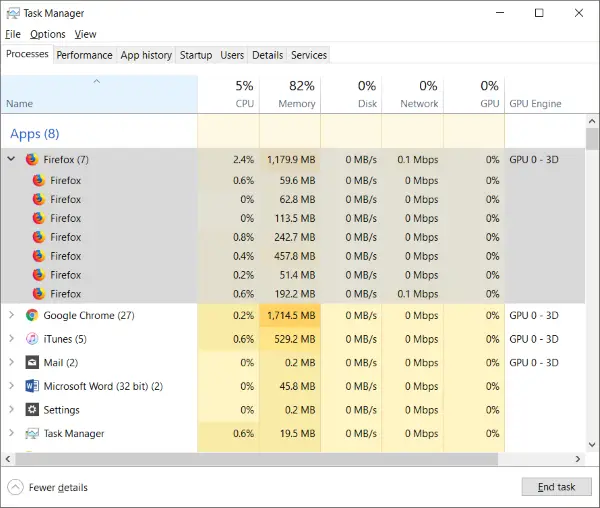Click the Firefox (7) group icon
This screenshot has width=600, height=508.
pyautogui.click(x=32, y=159)
